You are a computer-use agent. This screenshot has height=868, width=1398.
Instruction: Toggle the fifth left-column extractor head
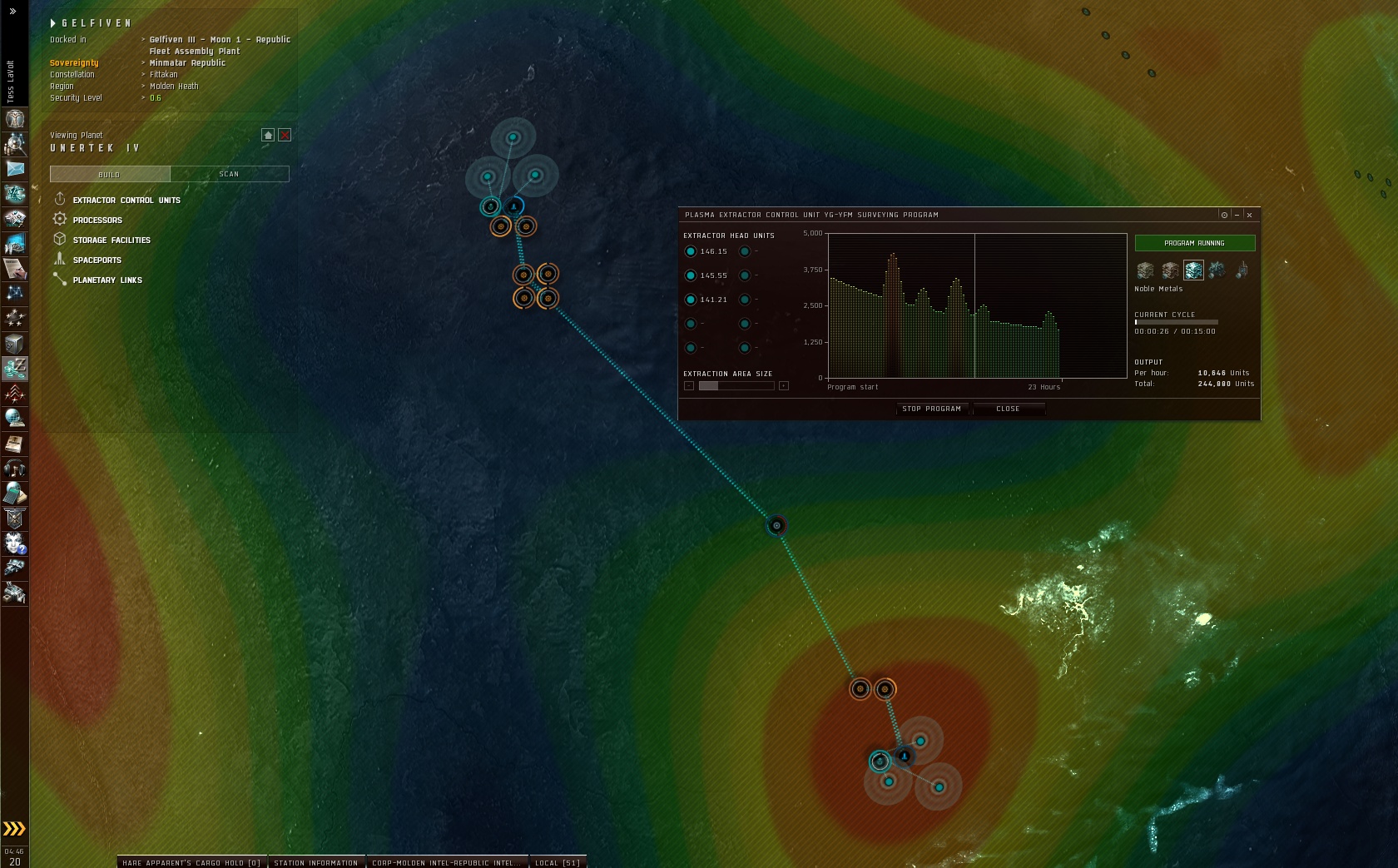point(691,348)
